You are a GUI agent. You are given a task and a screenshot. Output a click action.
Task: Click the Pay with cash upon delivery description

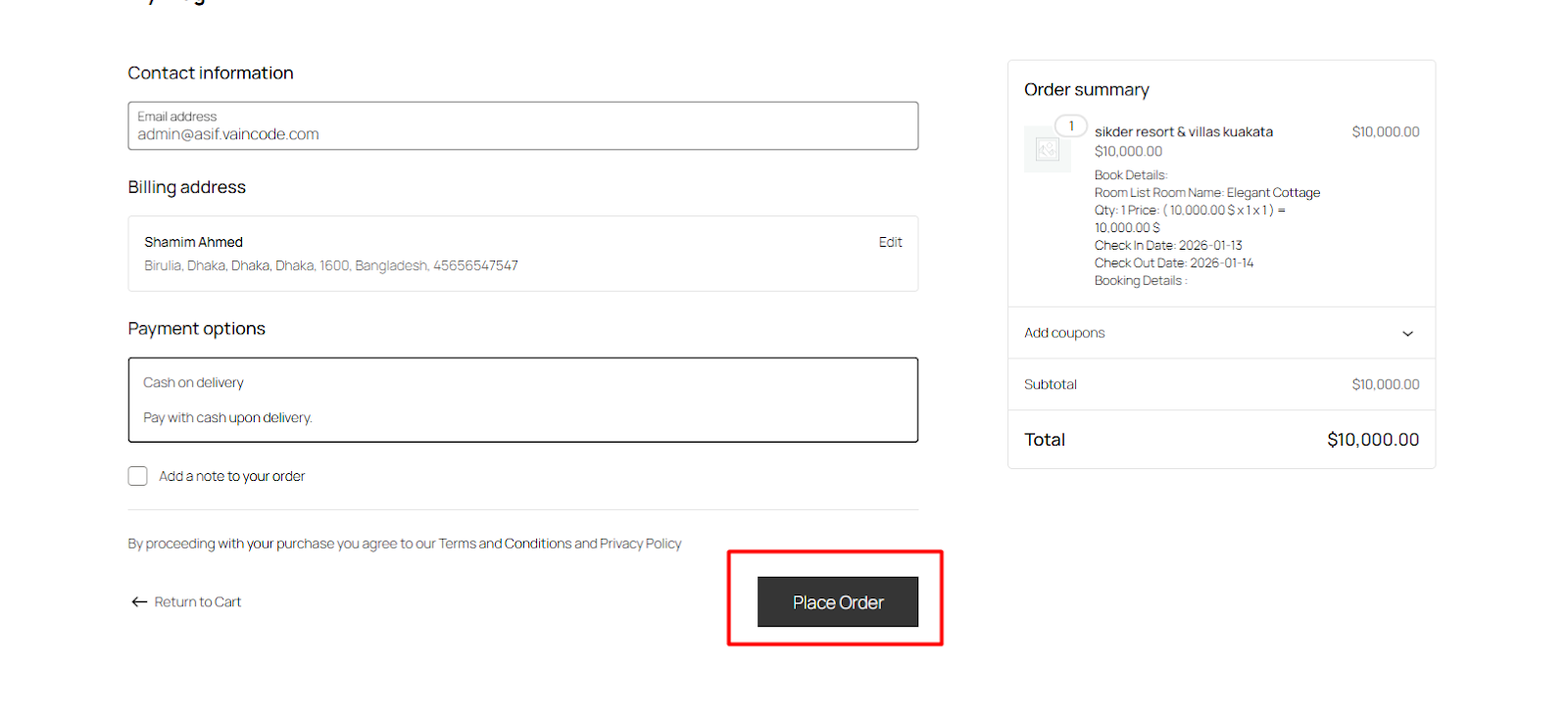coord(227,418)
